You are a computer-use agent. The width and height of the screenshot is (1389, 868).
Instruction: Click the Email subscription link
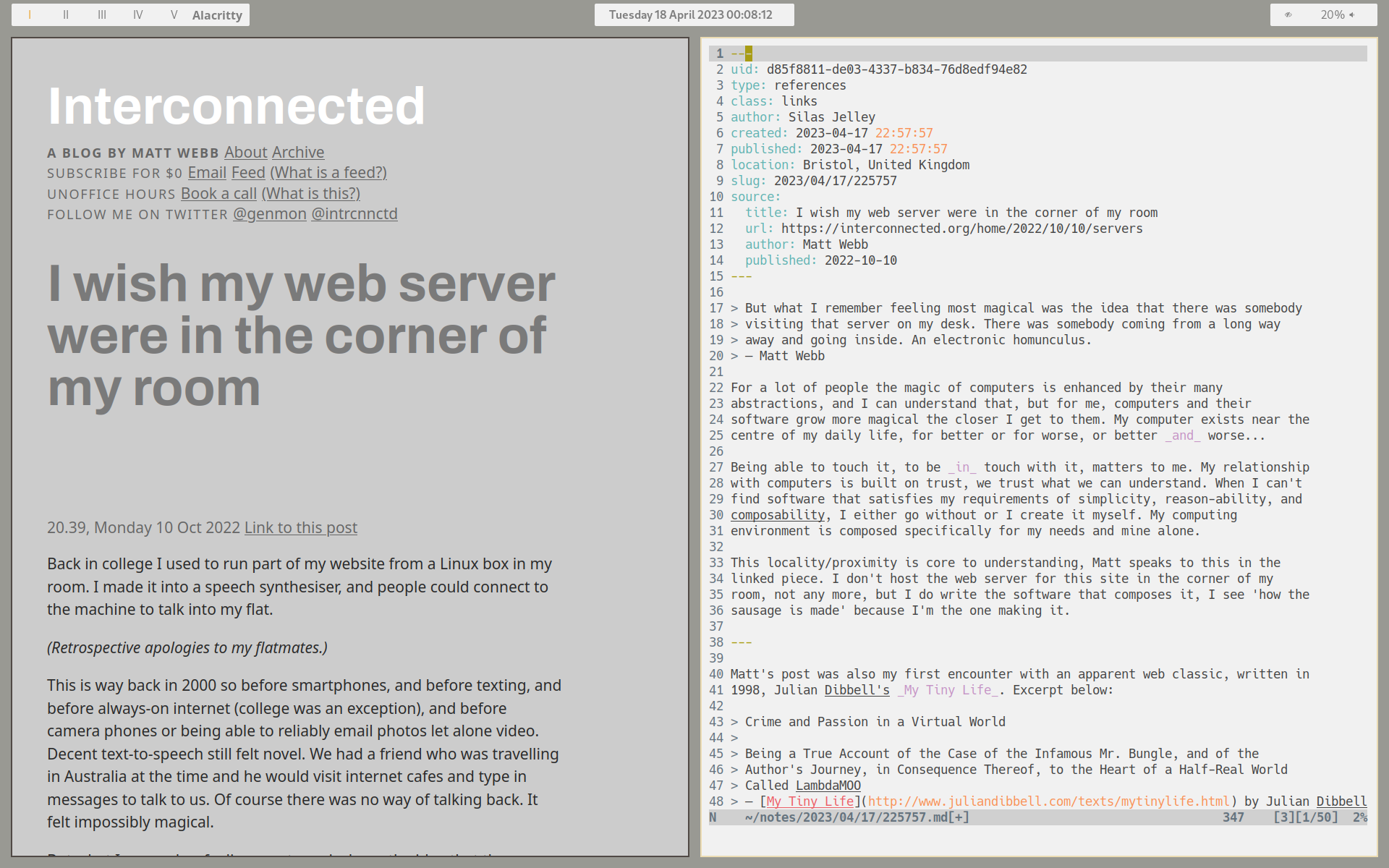click(206, 172)
